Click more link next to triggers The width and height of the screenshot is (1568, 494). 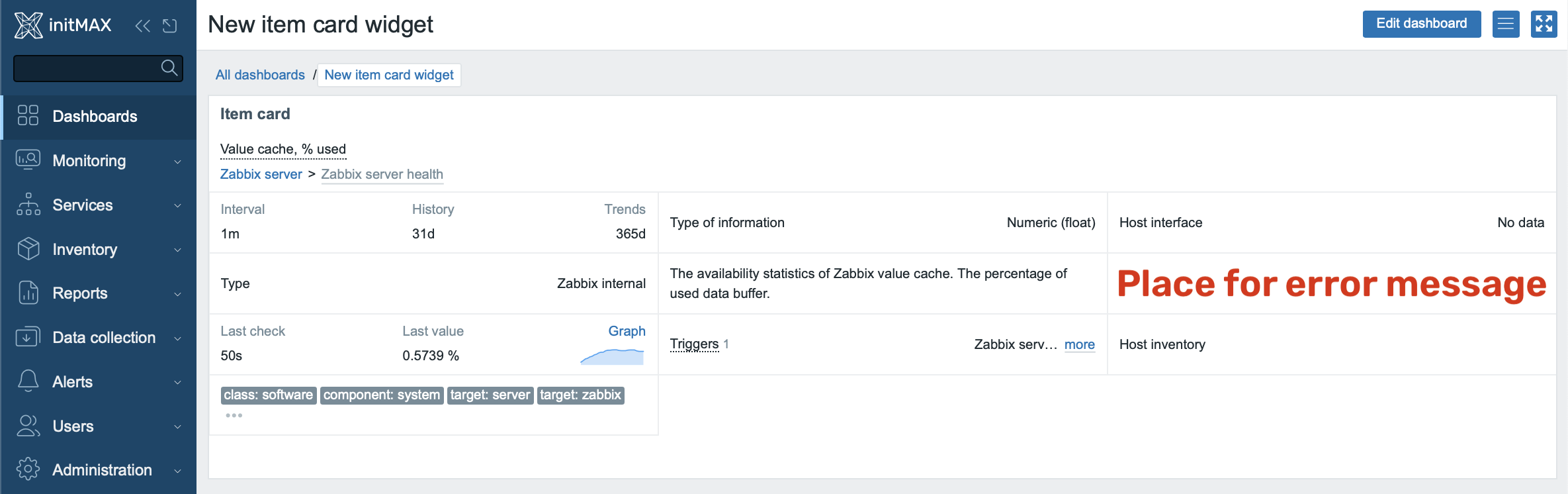coord(1080,344)
